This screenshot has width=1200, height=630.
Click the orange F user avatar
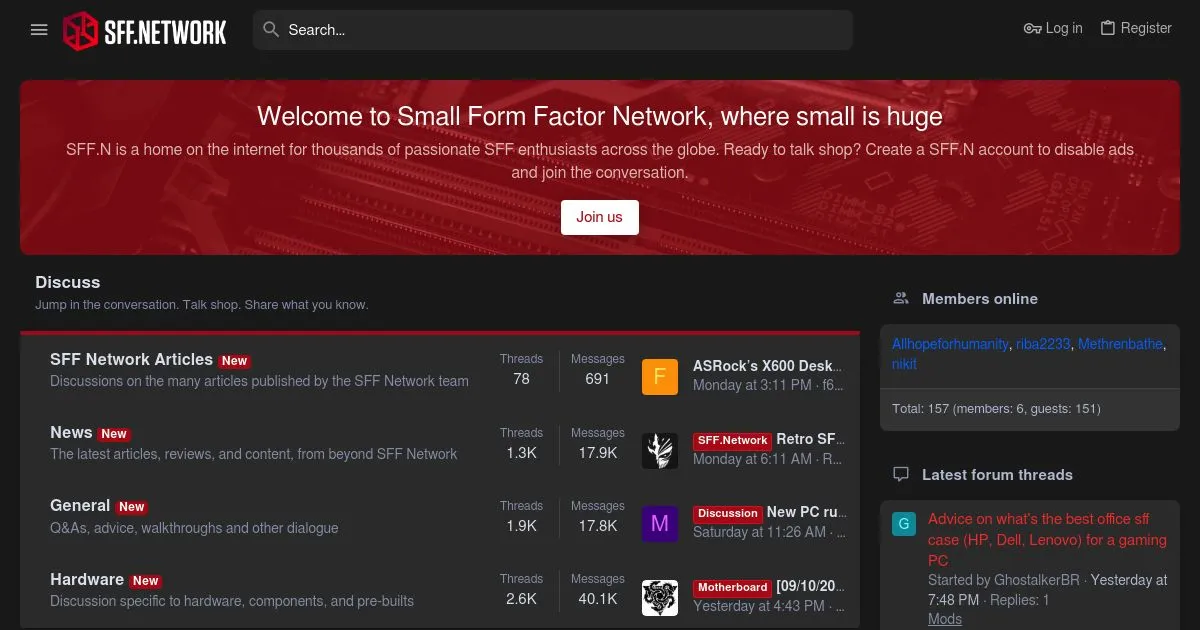(x=660, y=377)
